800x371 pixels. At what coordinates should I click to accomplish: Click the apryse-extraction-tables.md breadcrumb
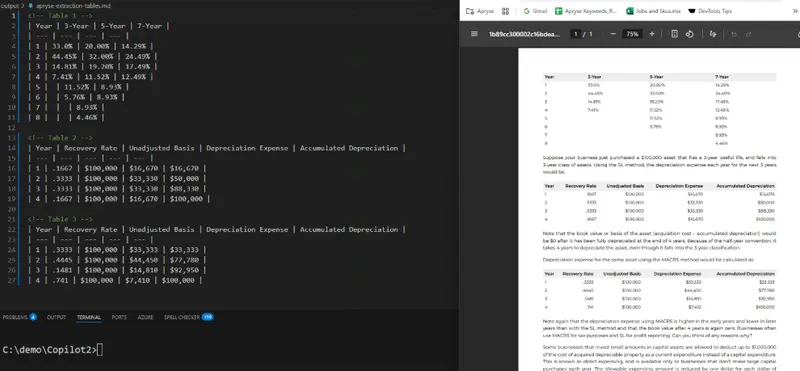(73, 6)
